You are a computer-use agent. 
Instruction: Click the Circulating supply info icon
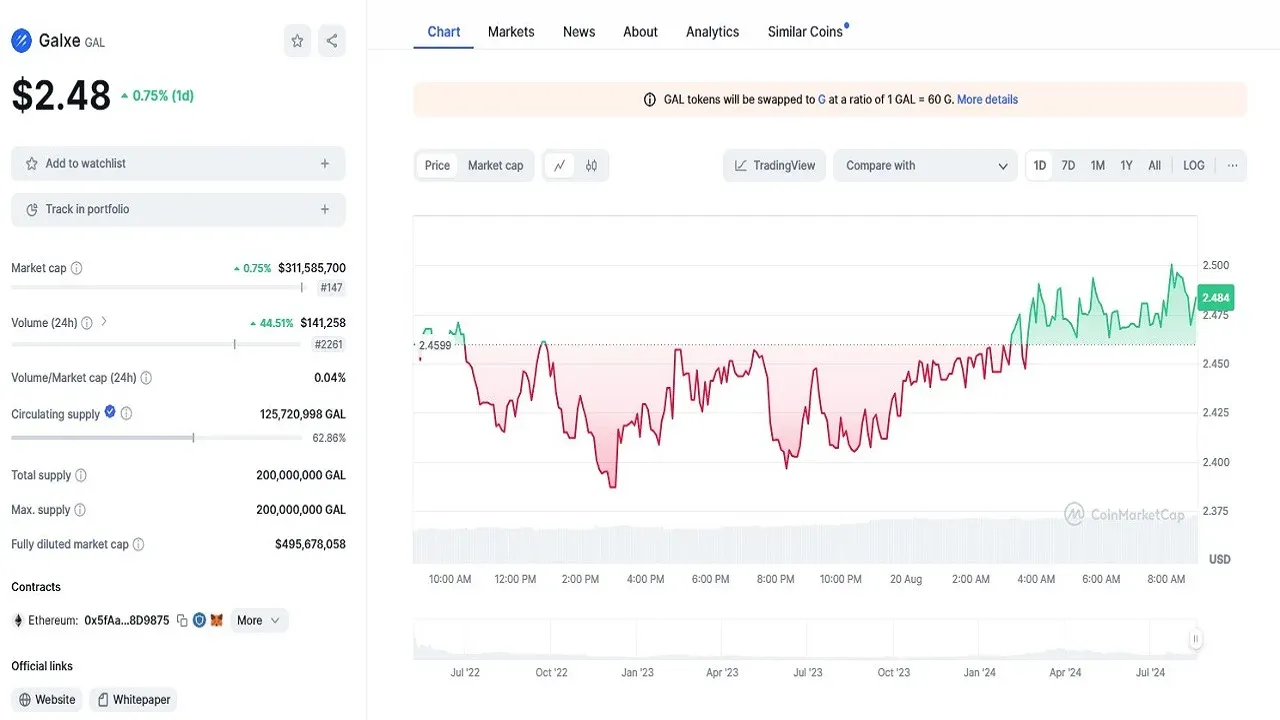(126, 414)
